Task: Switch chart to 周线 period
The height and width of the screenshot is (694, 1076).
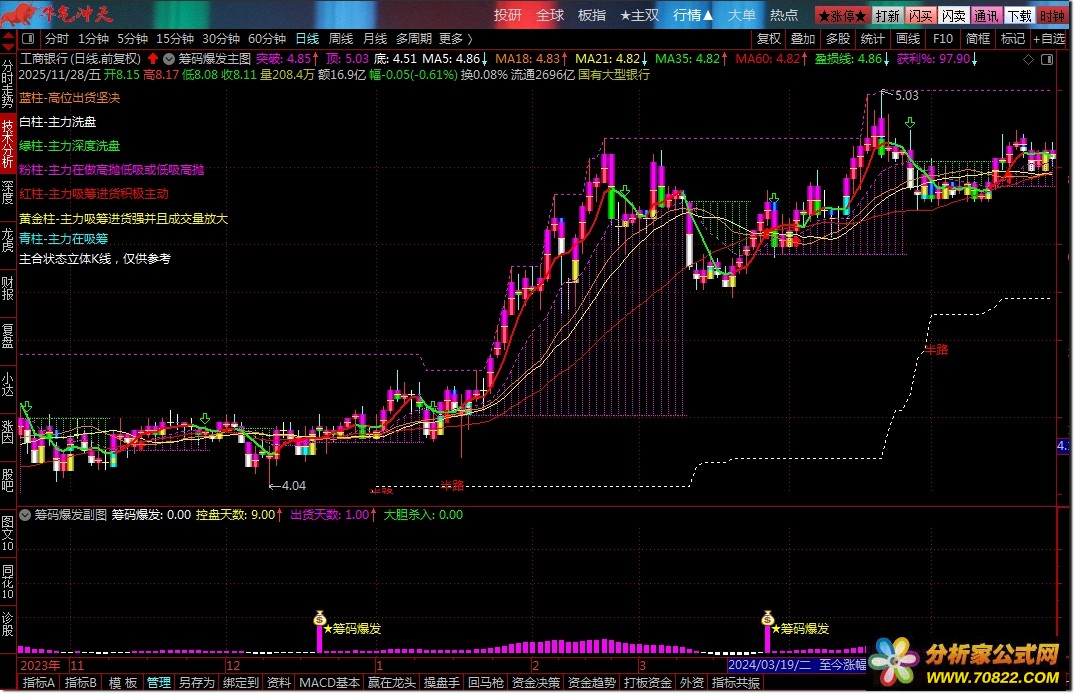Action: 341,38
